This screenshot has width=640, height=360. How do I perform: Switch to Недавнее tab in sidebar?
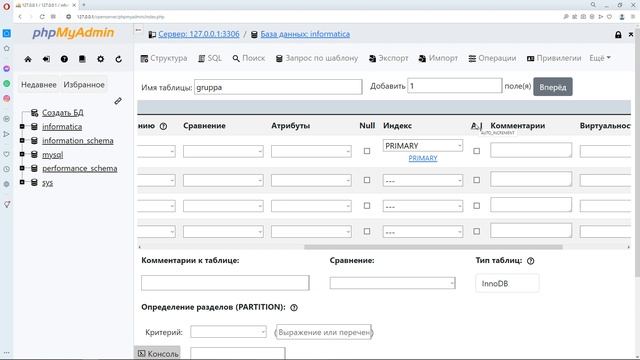click(39, 85)
